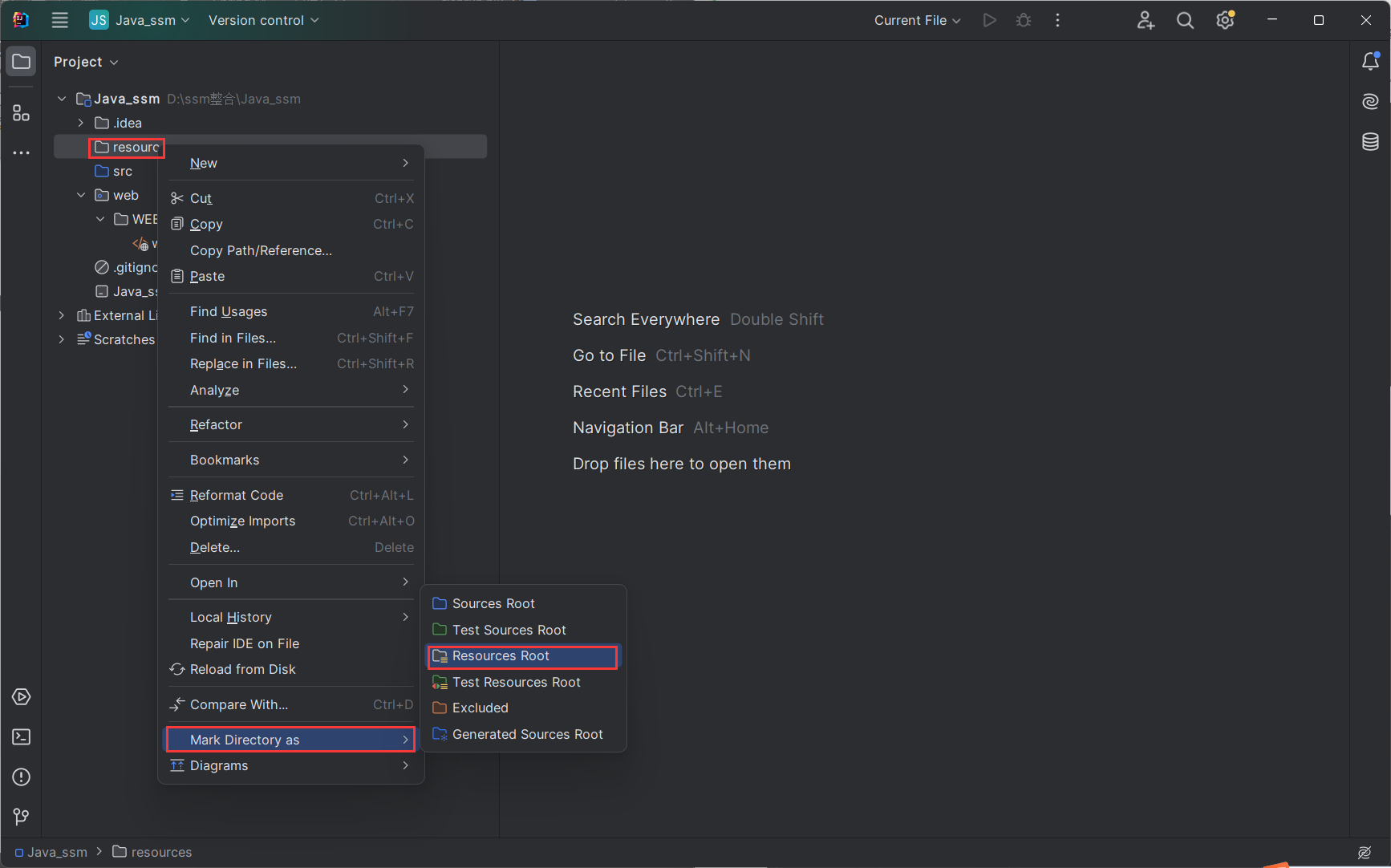Open the Services tool window icon
Viewport: 1391px width, 868px height.
click(22, 697)
